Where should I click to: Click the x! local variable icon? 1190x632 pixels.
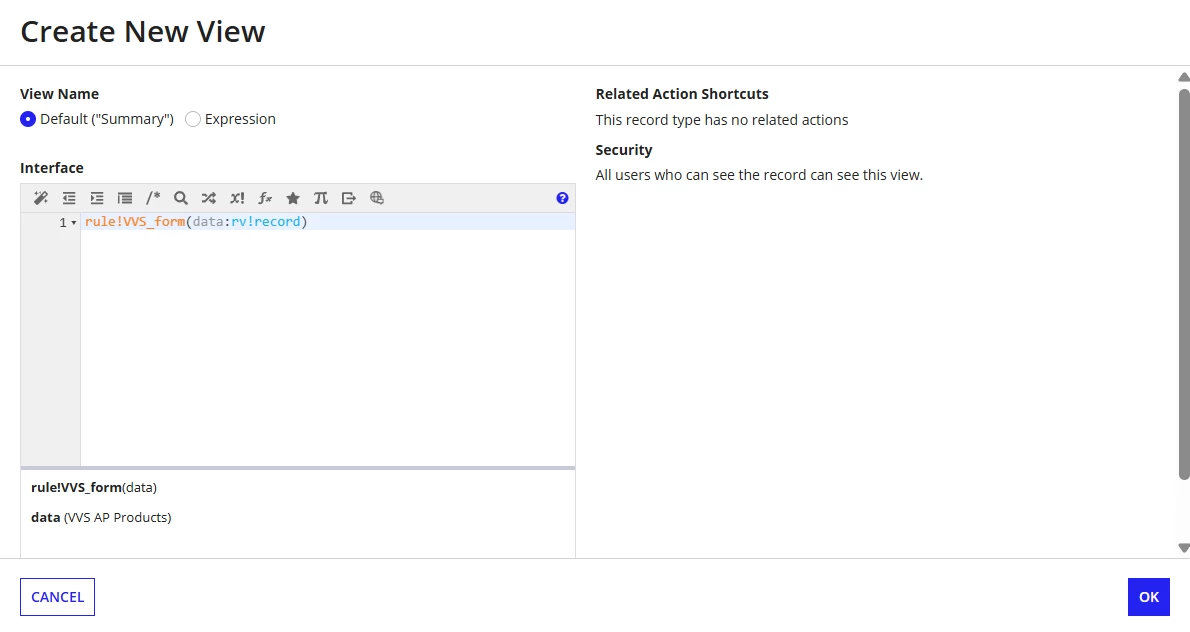(237, 198)
